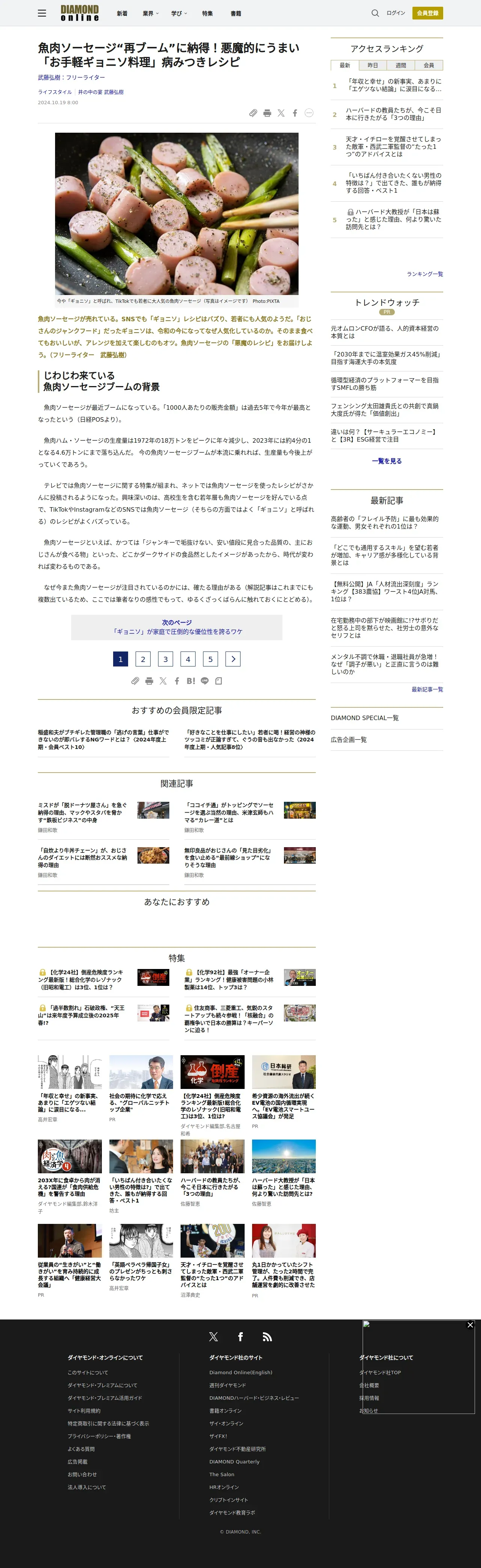Go to pagination page 3
481x1568 pixels.
(166, 659)
